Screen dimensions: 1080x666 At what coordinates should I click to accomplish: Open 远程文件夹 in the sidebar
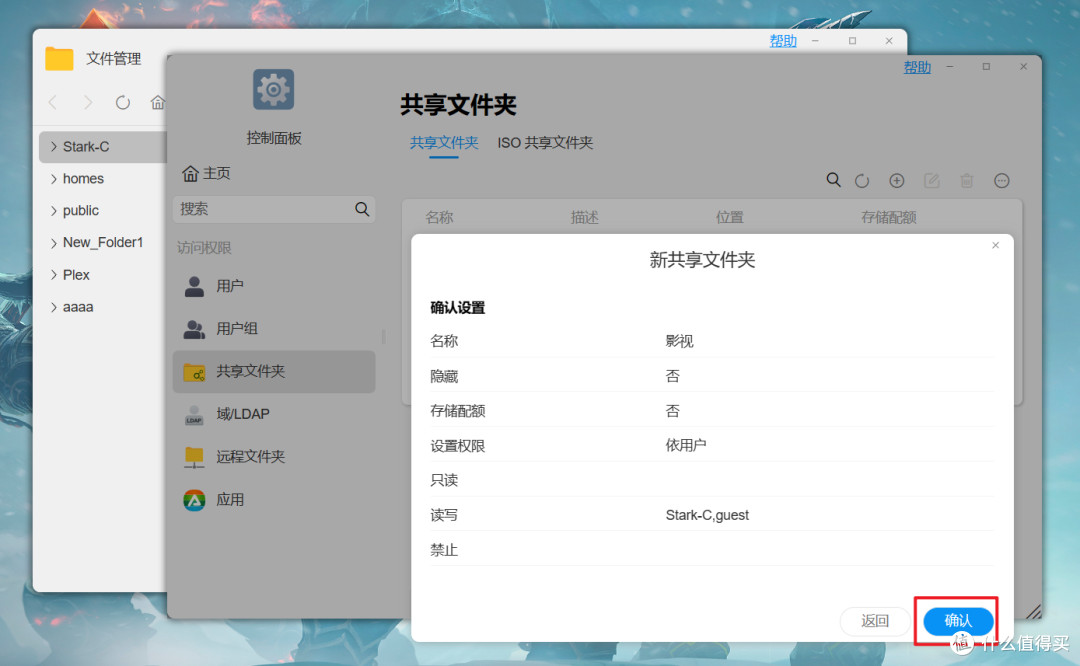click(x=273, y=457)
